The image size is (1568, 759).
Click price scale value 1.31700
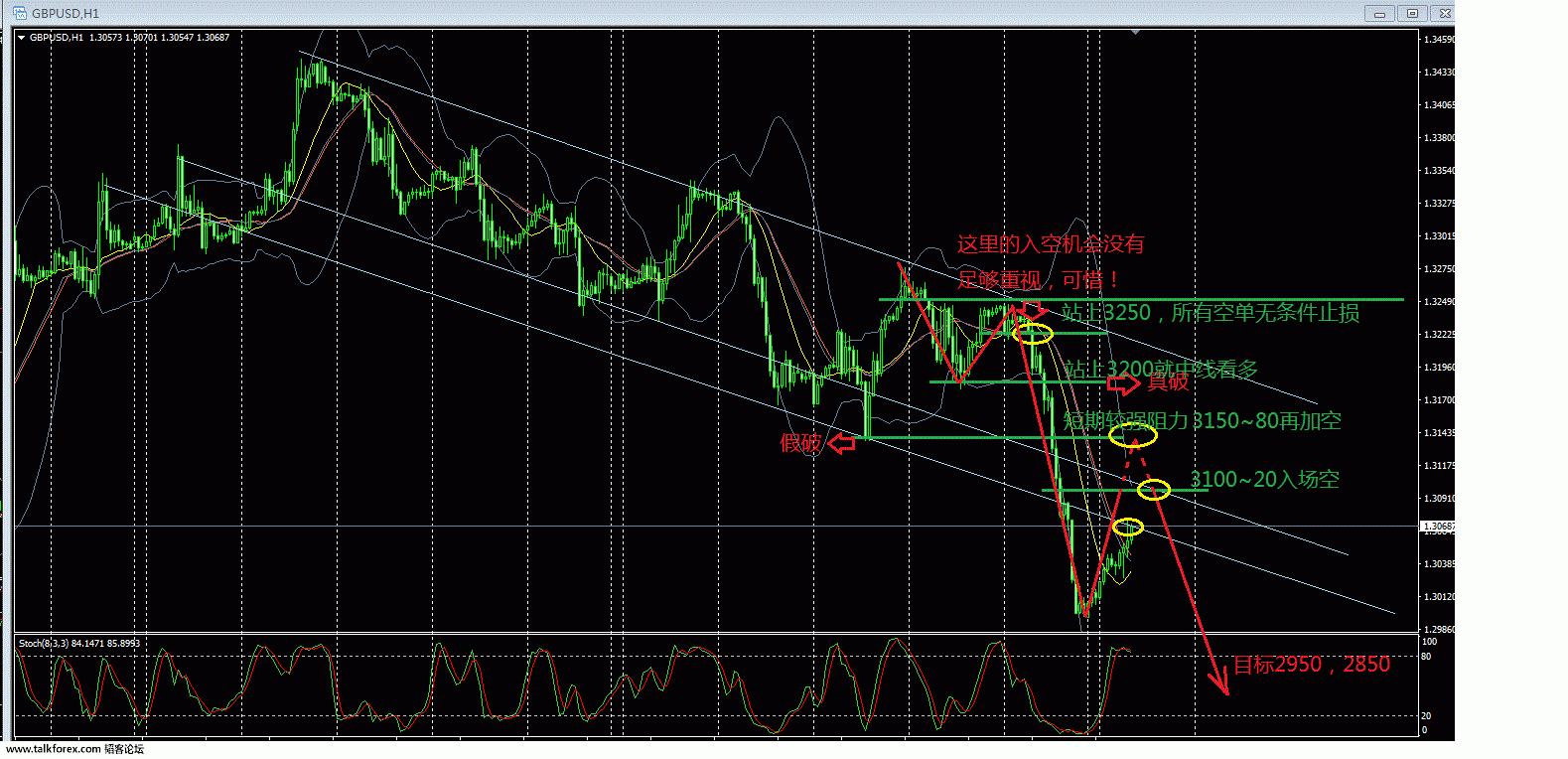point(1439,400)
